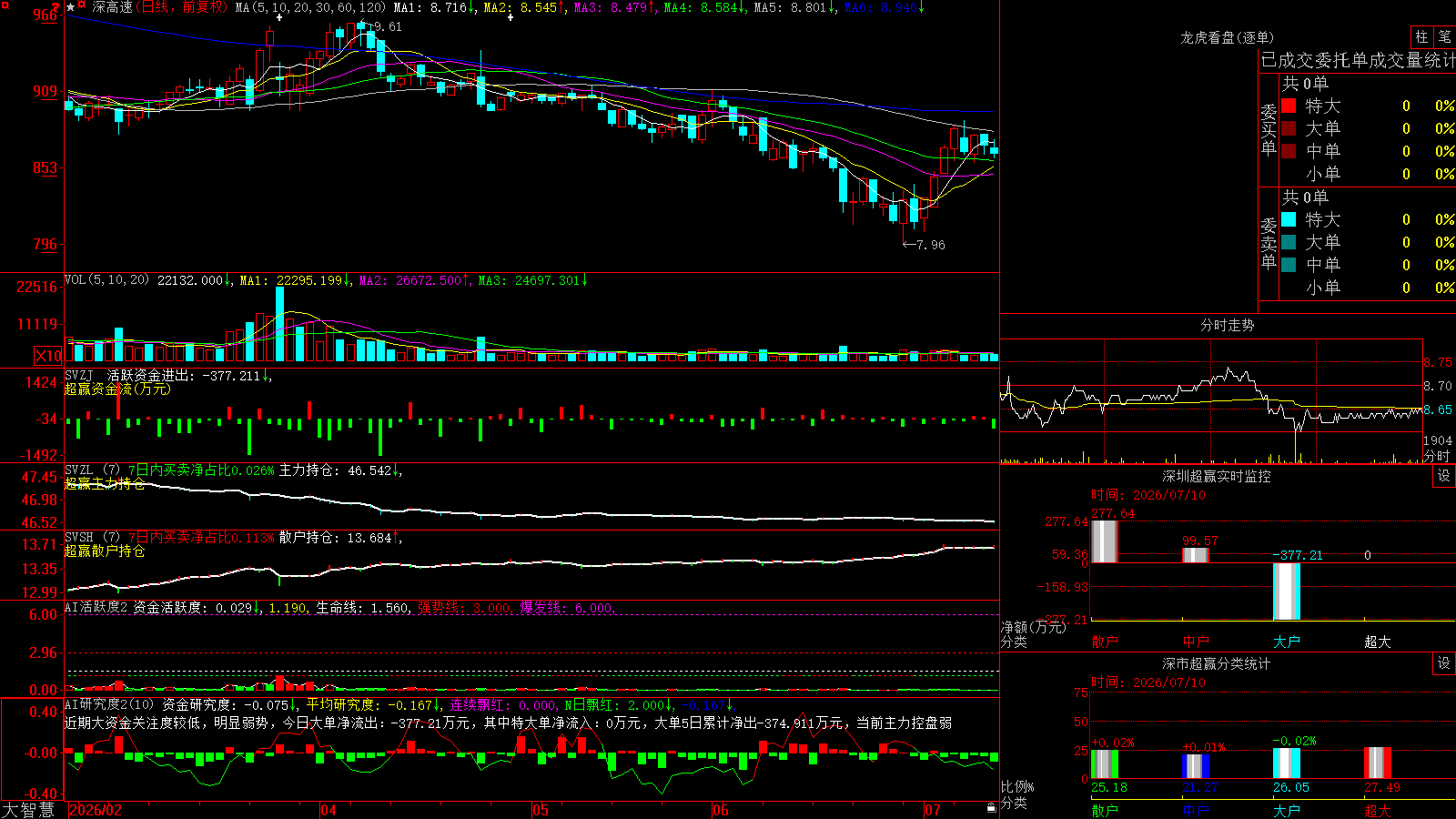Open 设 settings for 深圳超赢实时监控

(1443, 477)
